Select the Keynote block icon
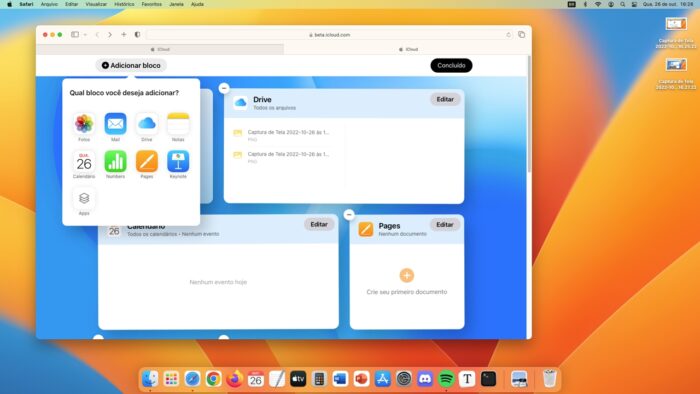Screen dimensions: 700x394 178,161
